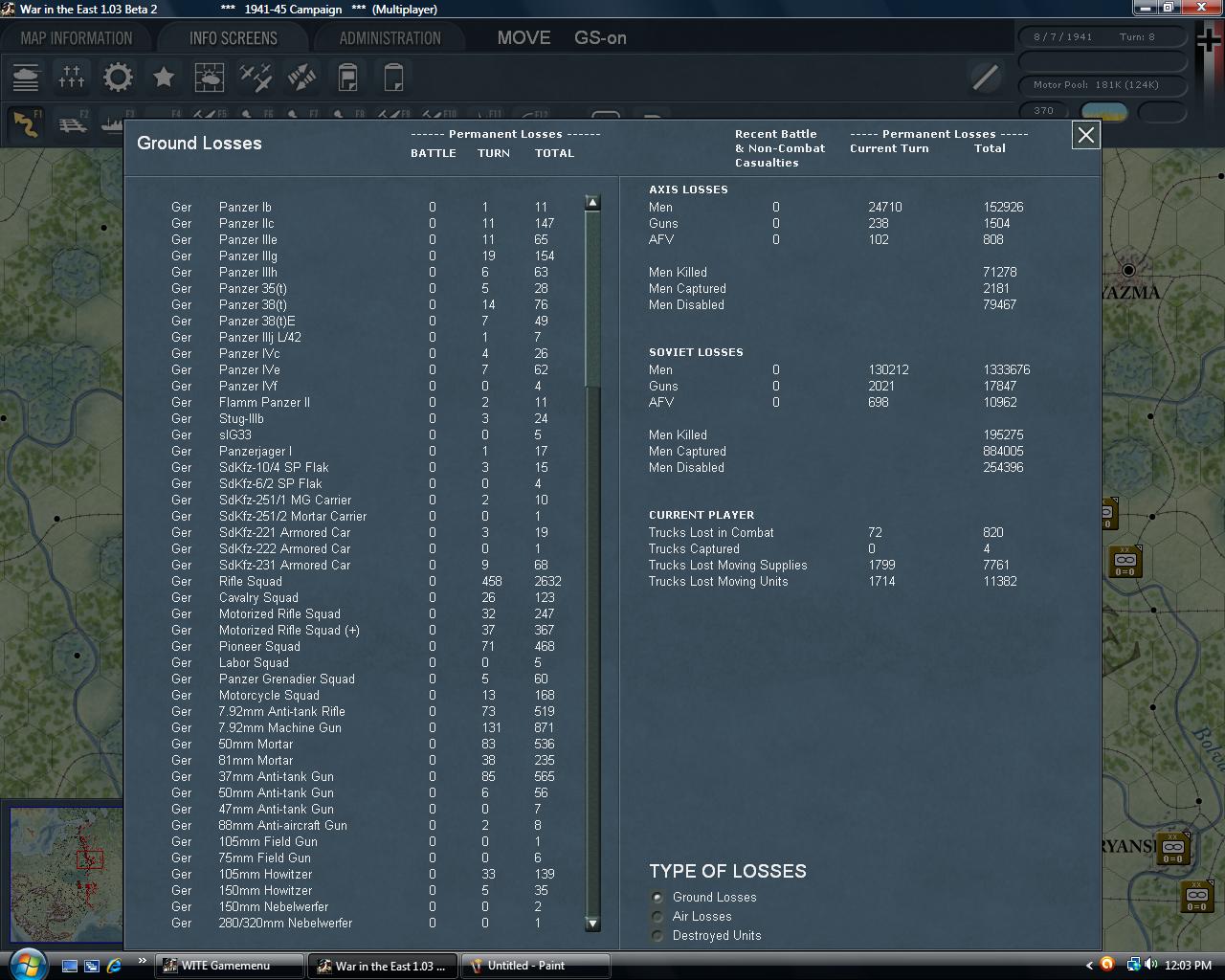The height and width of the screenshot is (980, 1225).
Task: Click the Motor Pool status field
Action: click(x=1103, y=85)
